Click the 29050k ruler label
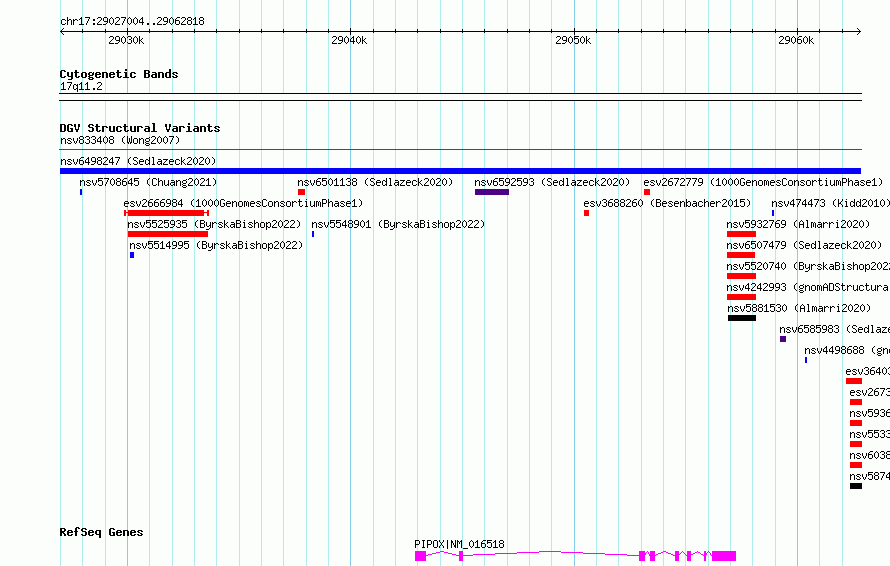This screenshot has width=890, height=566. (573, 40)
